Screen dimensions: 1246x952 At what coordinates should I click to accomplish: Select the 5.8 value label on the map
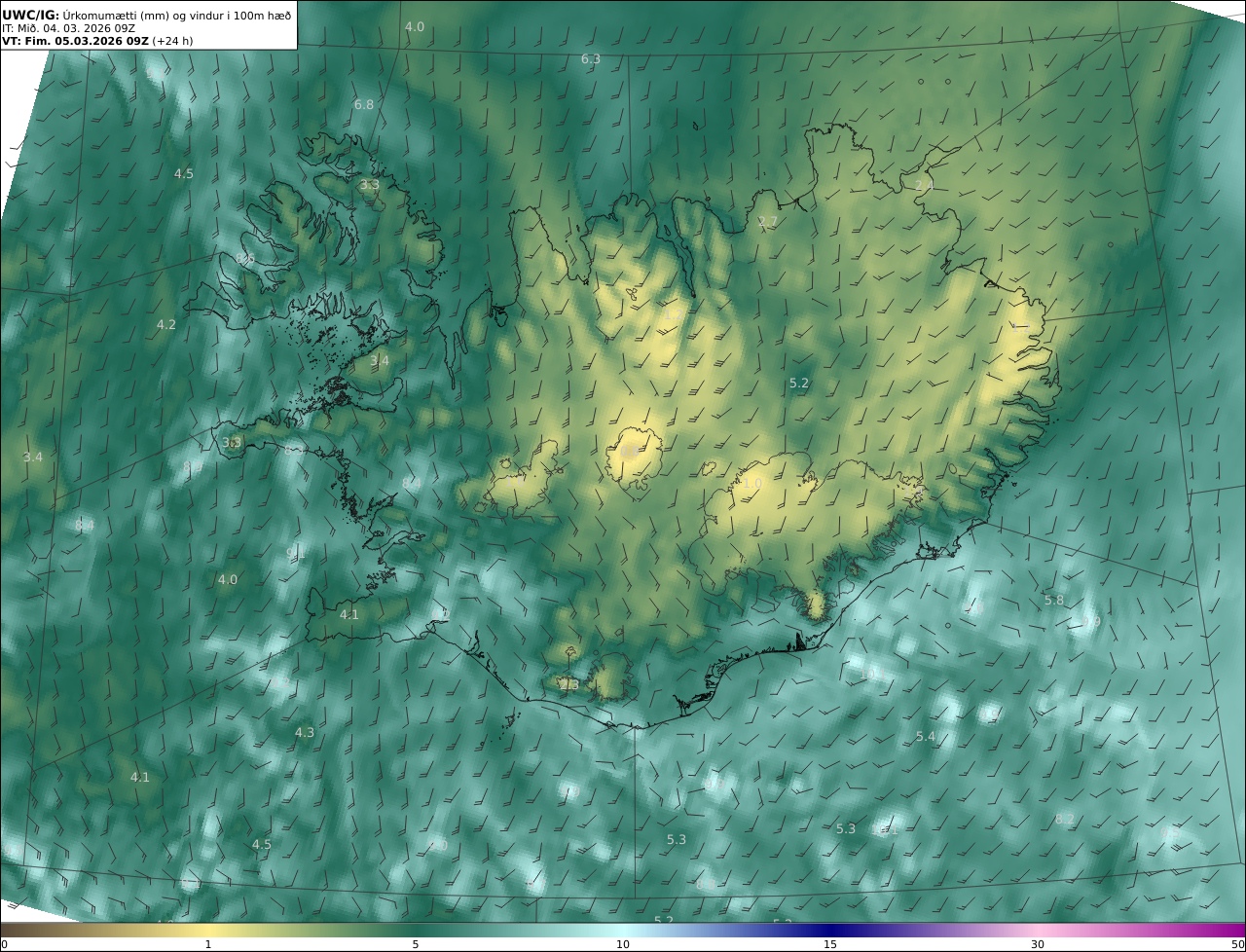pos(1054,601)
